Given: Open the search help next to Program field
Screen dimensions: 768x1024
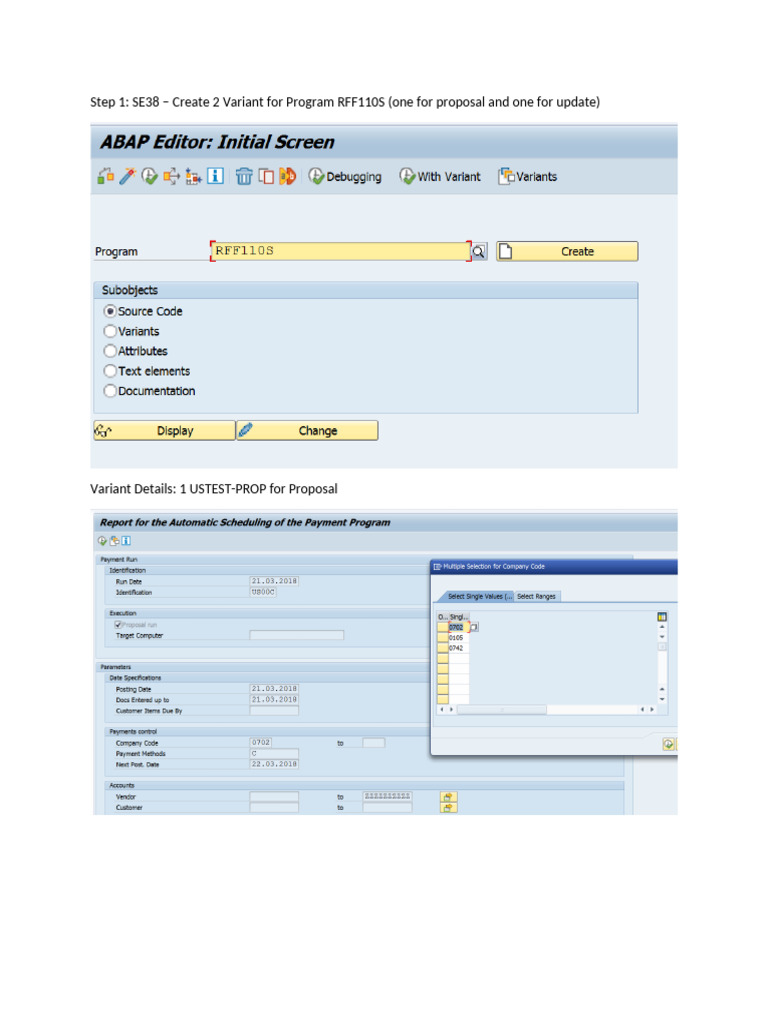Looking at the screenshot, I should coord(479,251).
